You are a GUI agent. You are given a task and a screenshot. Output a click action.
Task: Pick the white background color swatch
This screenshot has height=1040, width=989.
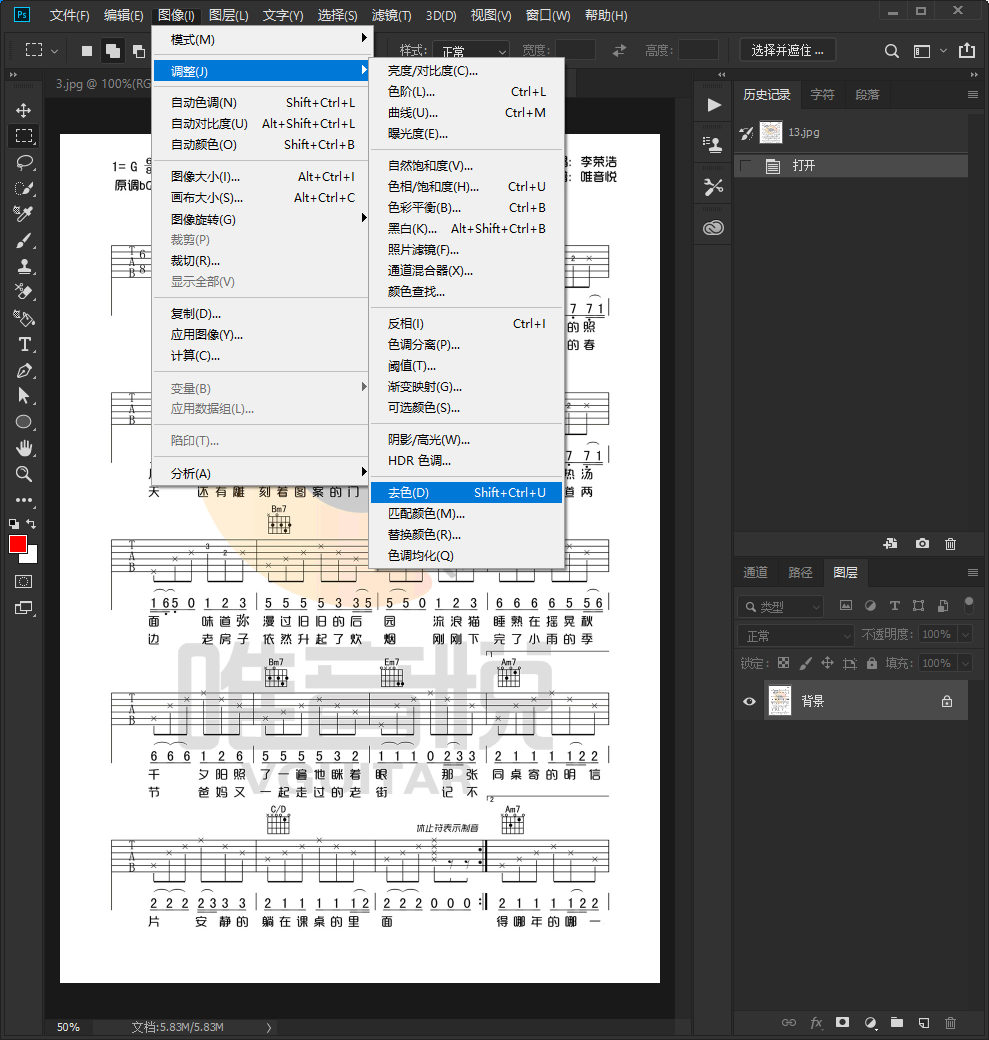click(31, 556)
